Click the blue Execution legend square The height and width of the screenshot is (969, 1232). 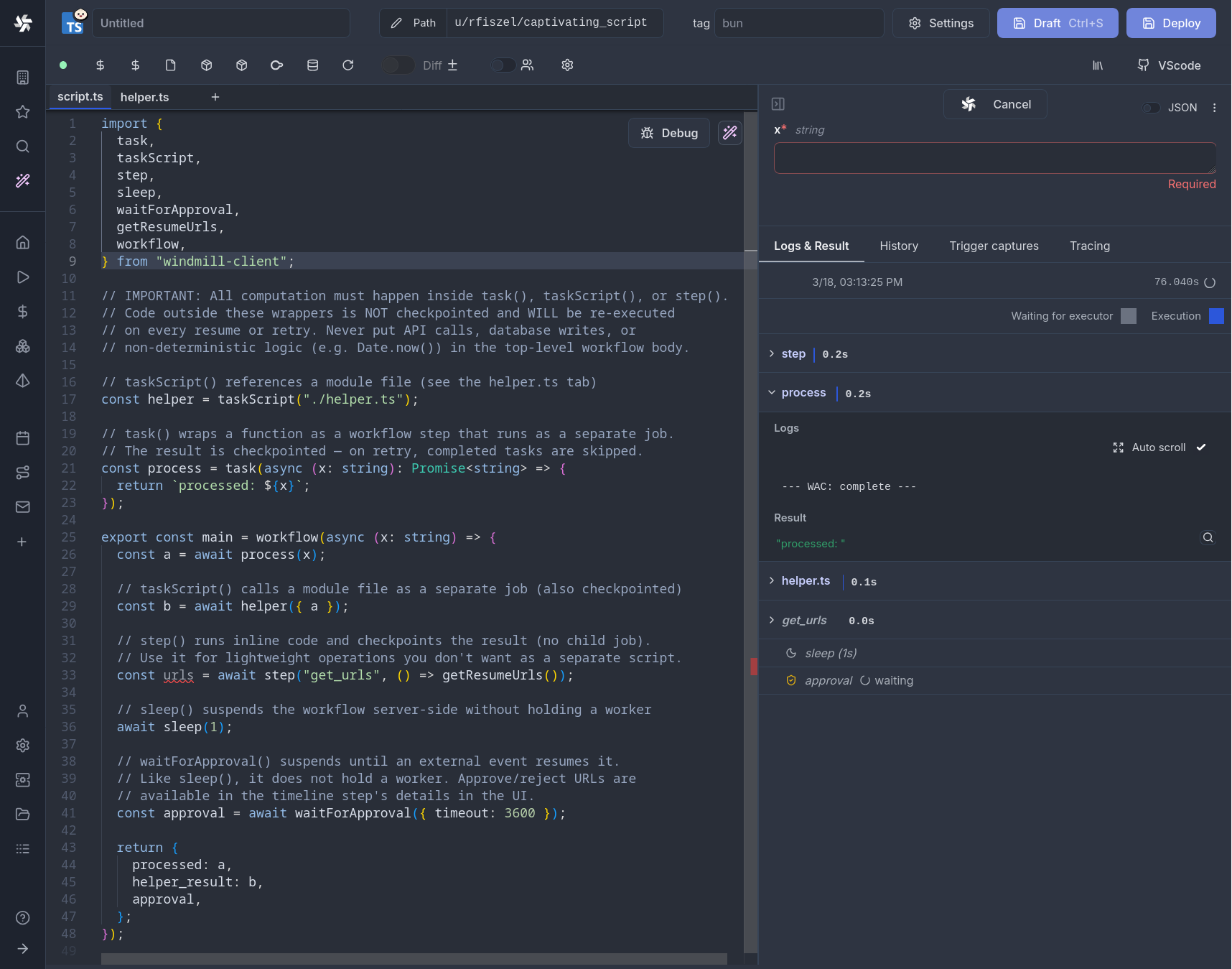[1216, 316]
